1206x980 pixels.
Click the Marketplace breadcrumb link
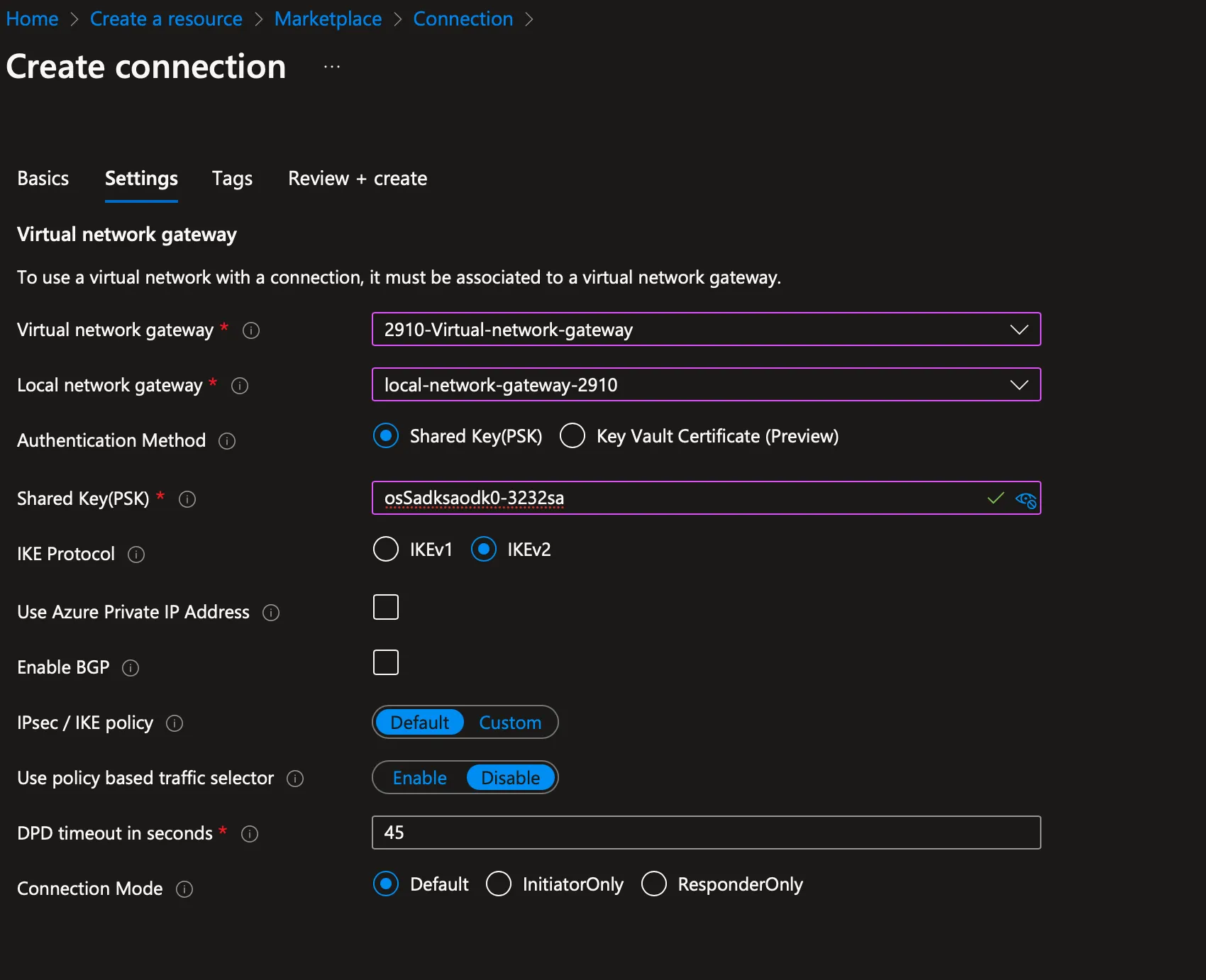coord(328,18)
